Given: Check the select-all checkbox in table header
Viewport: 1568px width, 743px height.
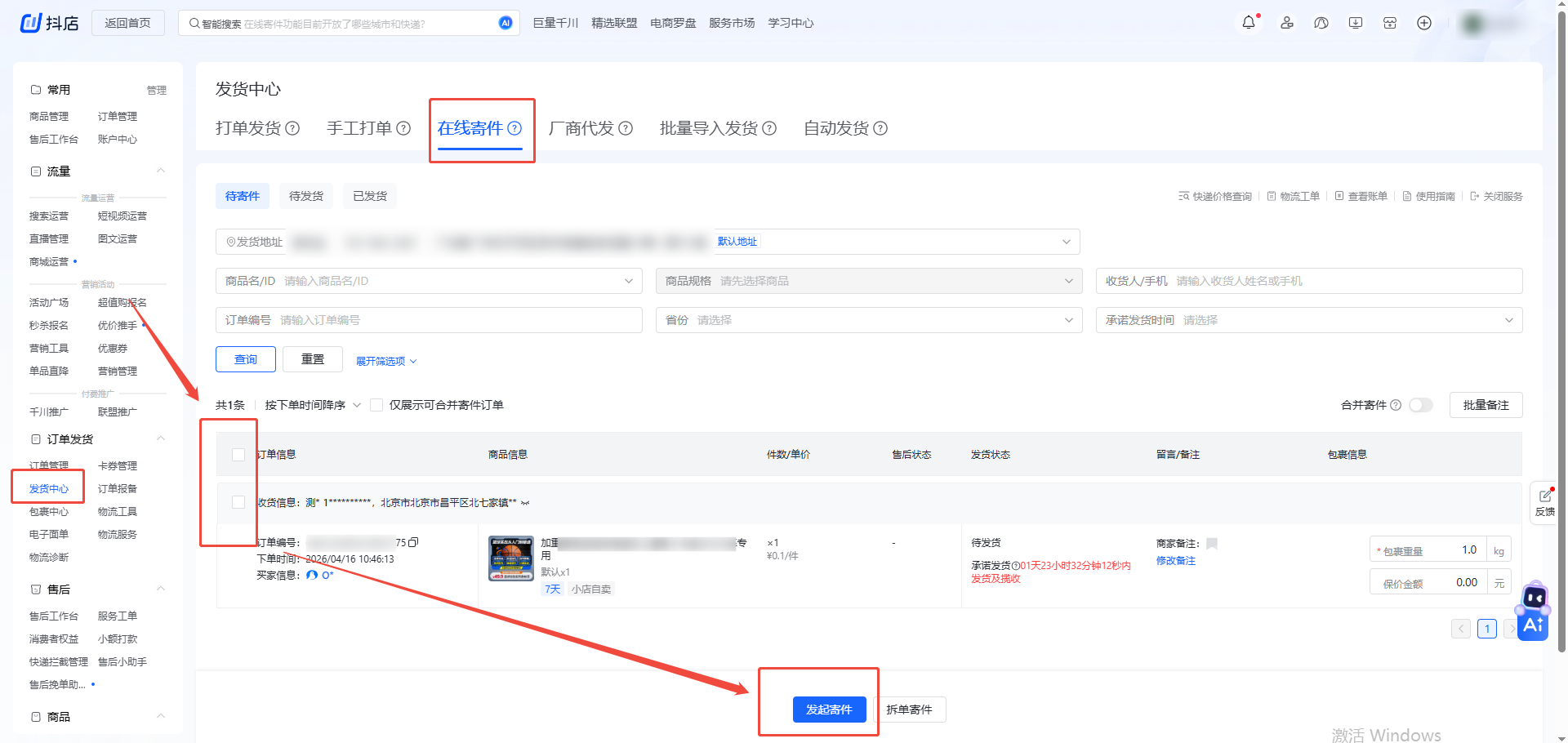Looking at the screenshot, I should click(238, 455).
